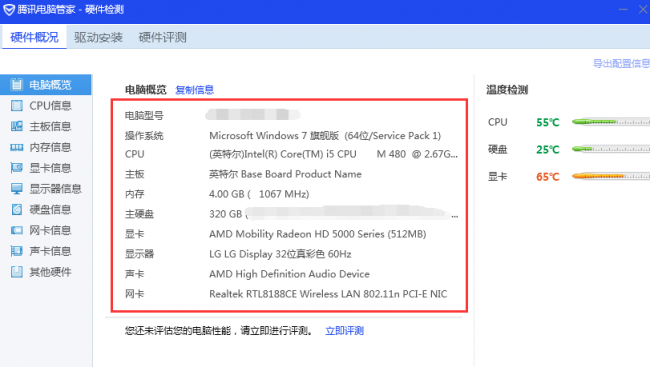
Task: Click the 显卡 temperature bar
Action: point(611,176)
